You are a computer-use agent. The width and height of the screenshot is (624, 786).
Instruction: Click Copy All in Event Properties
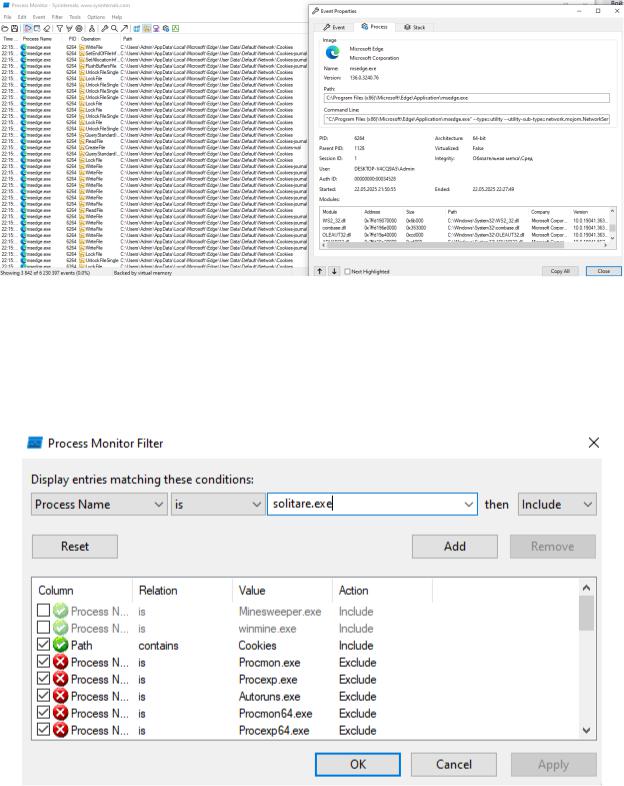click(x=560, y=271)
